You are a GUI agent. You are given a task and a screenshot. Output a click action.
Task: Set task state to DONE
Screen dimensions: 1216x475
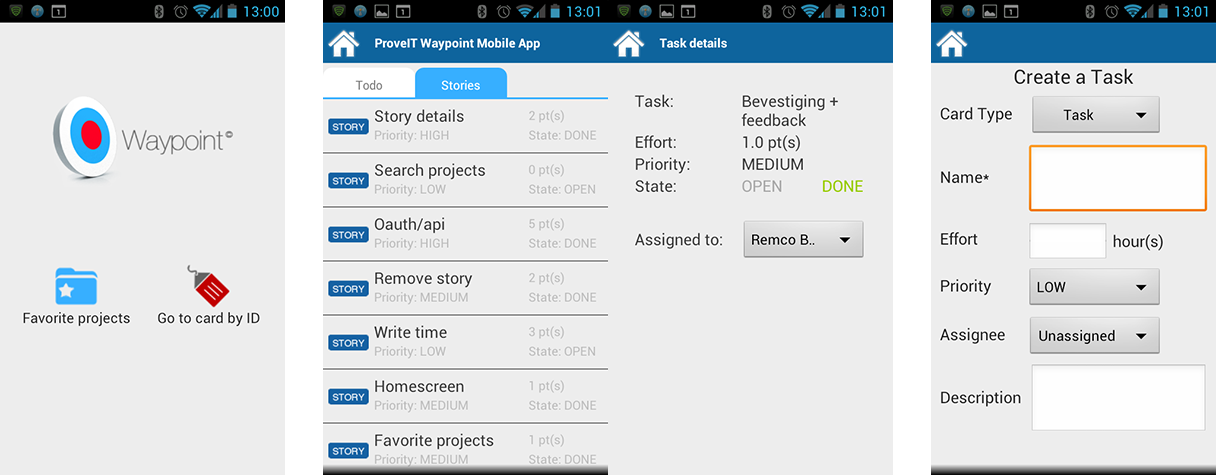point(842,186)
